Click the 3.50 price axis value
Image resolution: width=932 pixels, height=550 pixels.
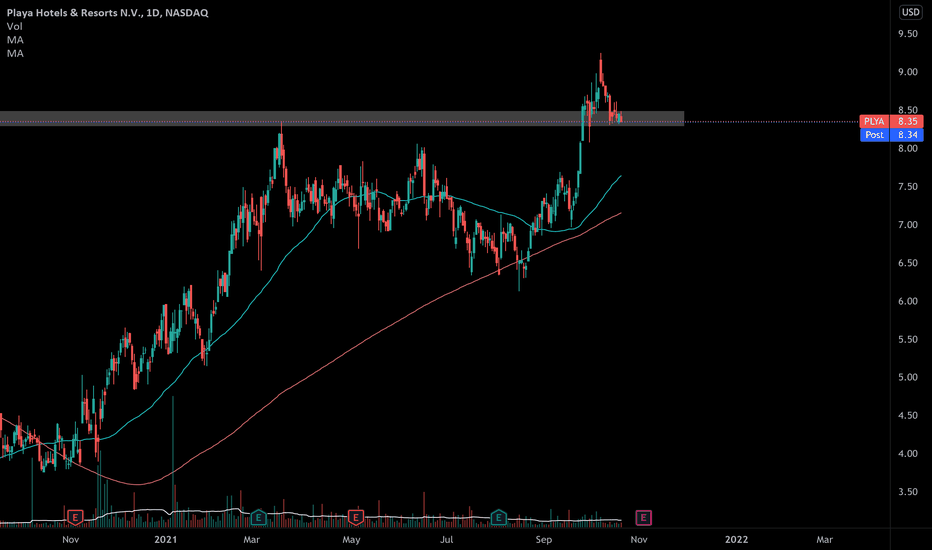[908, 492]
